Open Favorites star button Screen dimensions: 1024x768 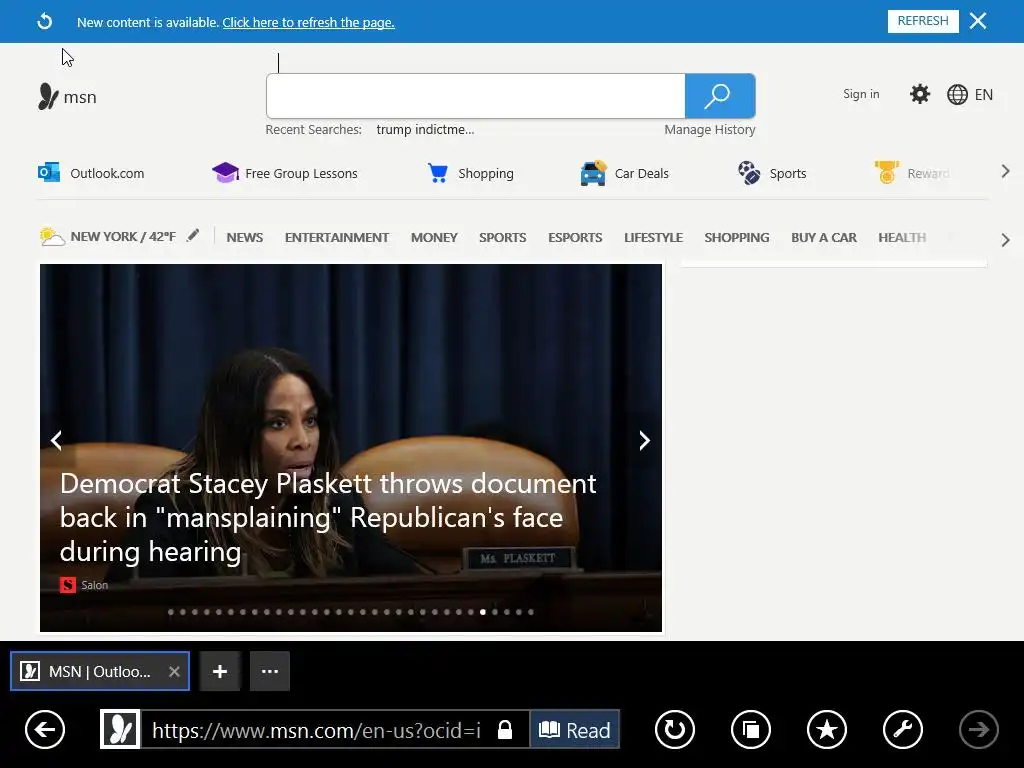click(827, 729)
